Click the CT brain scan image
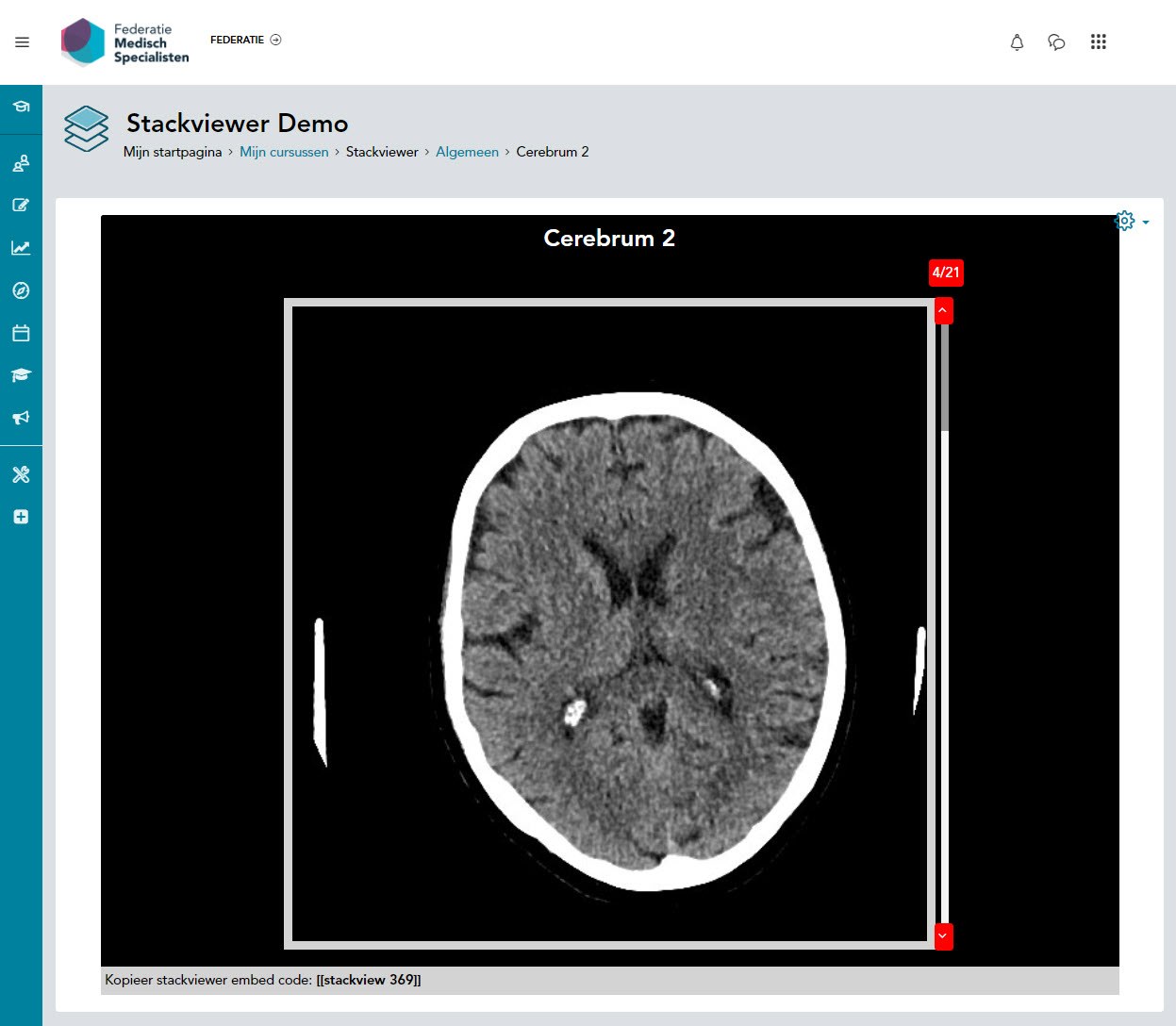 coord(610,623)
